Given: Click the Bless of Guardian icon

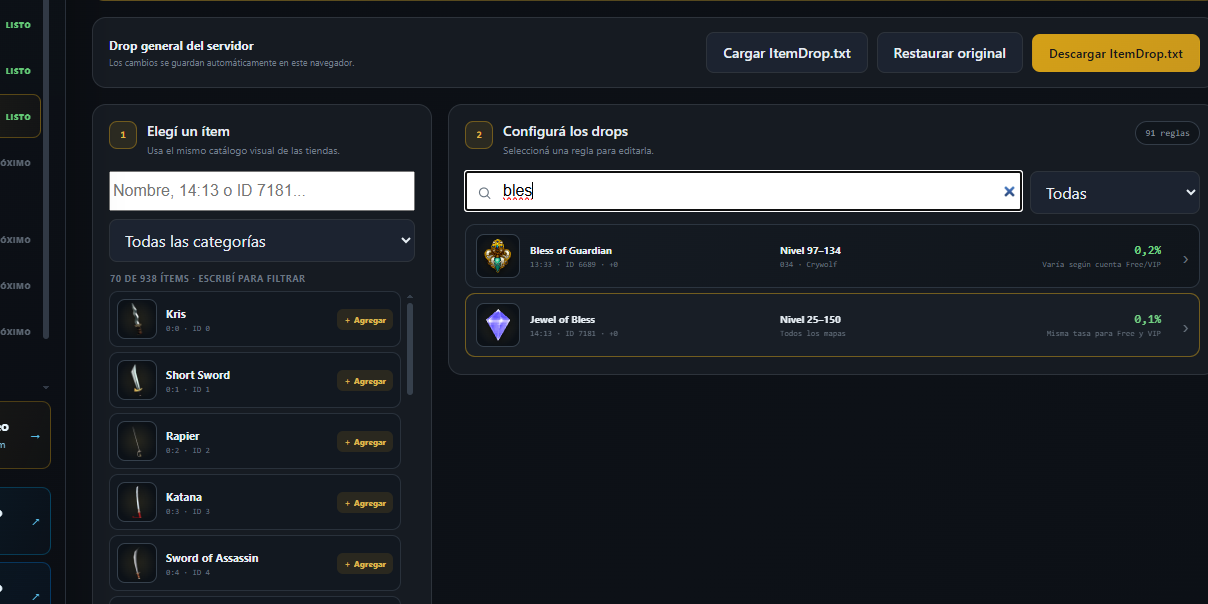Looking at the screenshot, I should [498, 256].
